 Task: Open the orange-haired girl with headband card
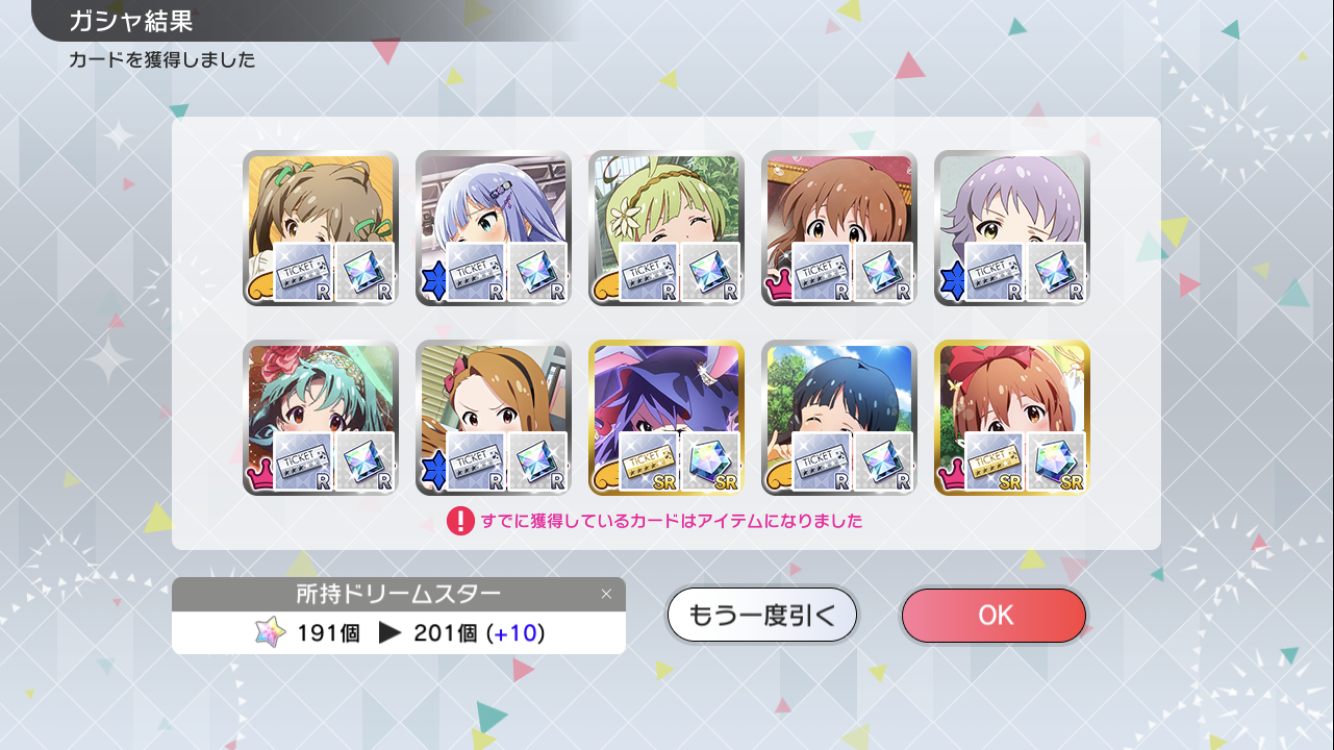pyautogui.click(x=494, y=418)
